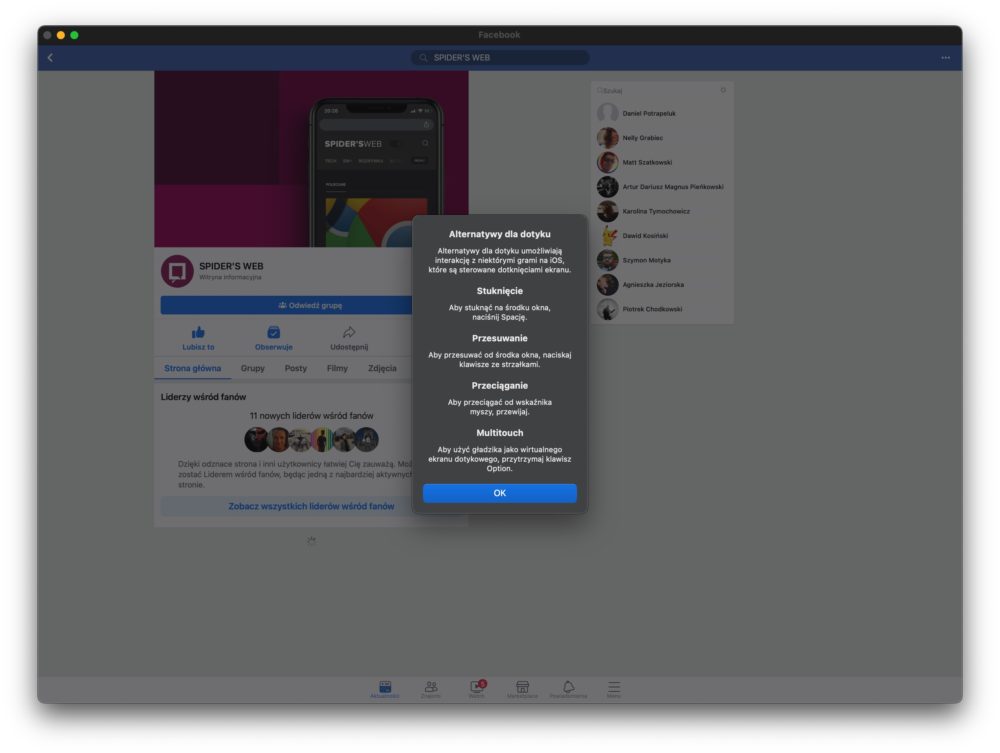
Task: Click the SPIDER'S WEB search field
Action: [x=500, y=57]
